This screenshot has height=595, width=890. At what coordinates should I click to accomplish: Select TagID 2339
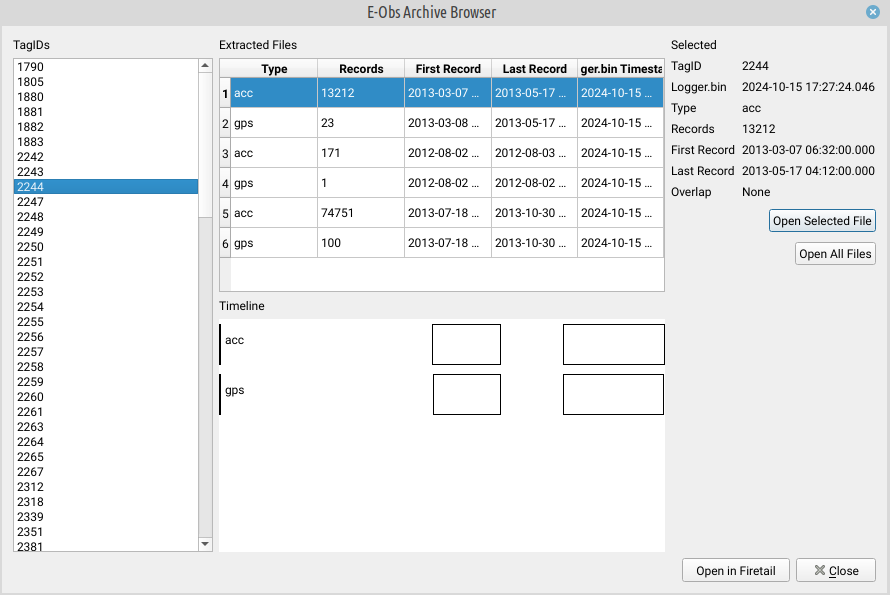(x=106, y=517)
